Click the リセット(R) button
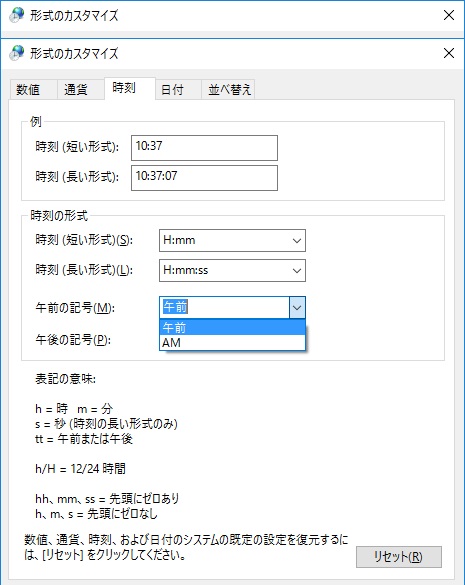The height and width of the screenshot is (585, 465). click(x=399, y=557)
